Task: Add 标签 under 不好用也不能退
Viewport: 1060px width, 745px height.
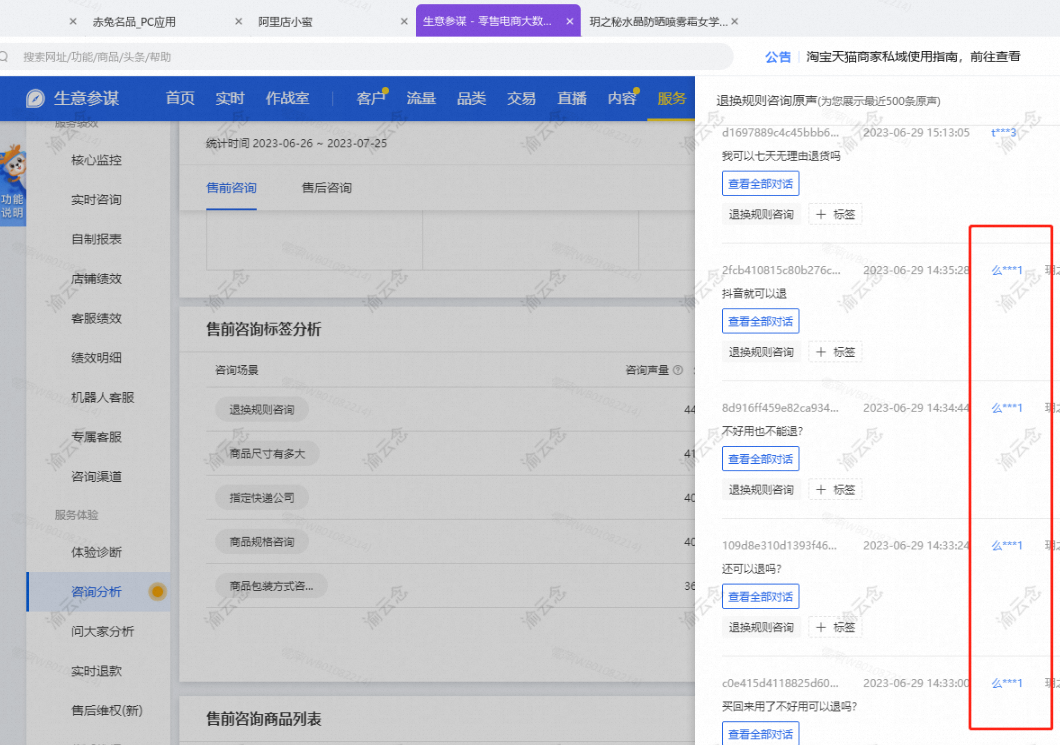Action: (x=836, y=489)
